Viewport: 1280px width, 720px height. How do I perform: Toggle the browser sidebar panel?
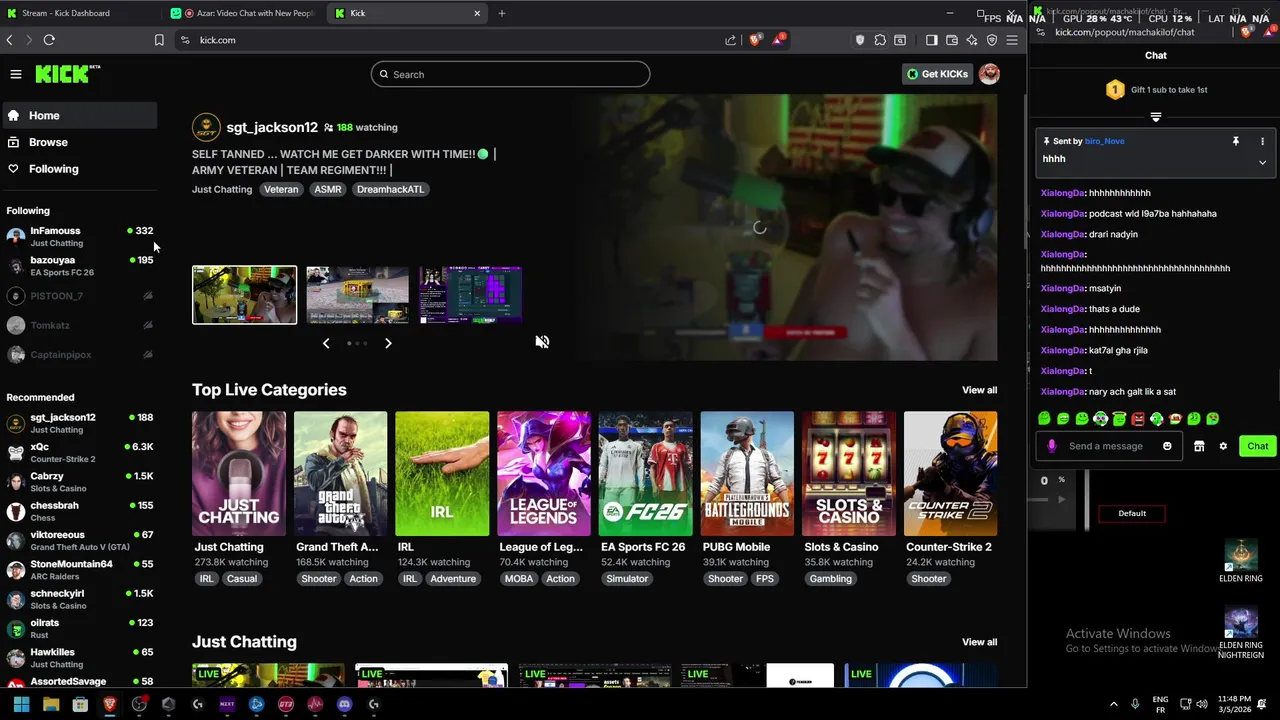click(931, 40)
